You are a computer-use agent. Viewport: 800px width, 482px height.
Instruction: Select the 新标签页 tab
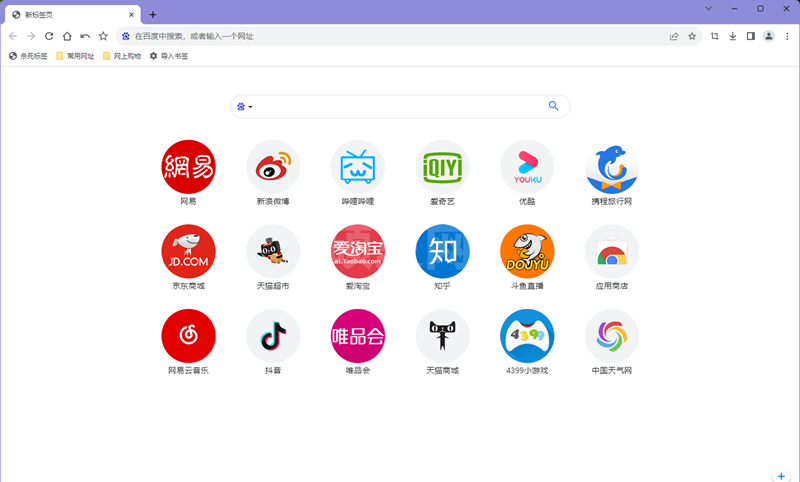click(x=73, y=15)
